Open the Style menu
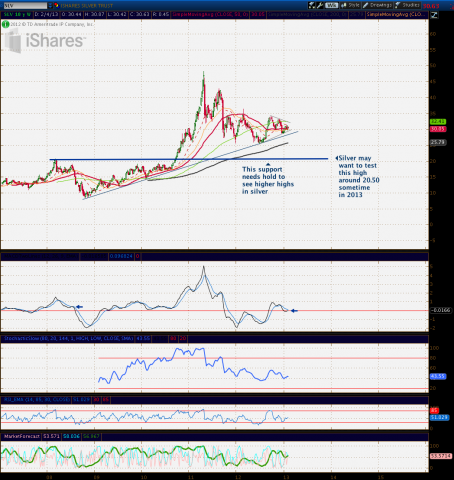The width and height of the screenshot is (454, 480). tap(350, 5)
